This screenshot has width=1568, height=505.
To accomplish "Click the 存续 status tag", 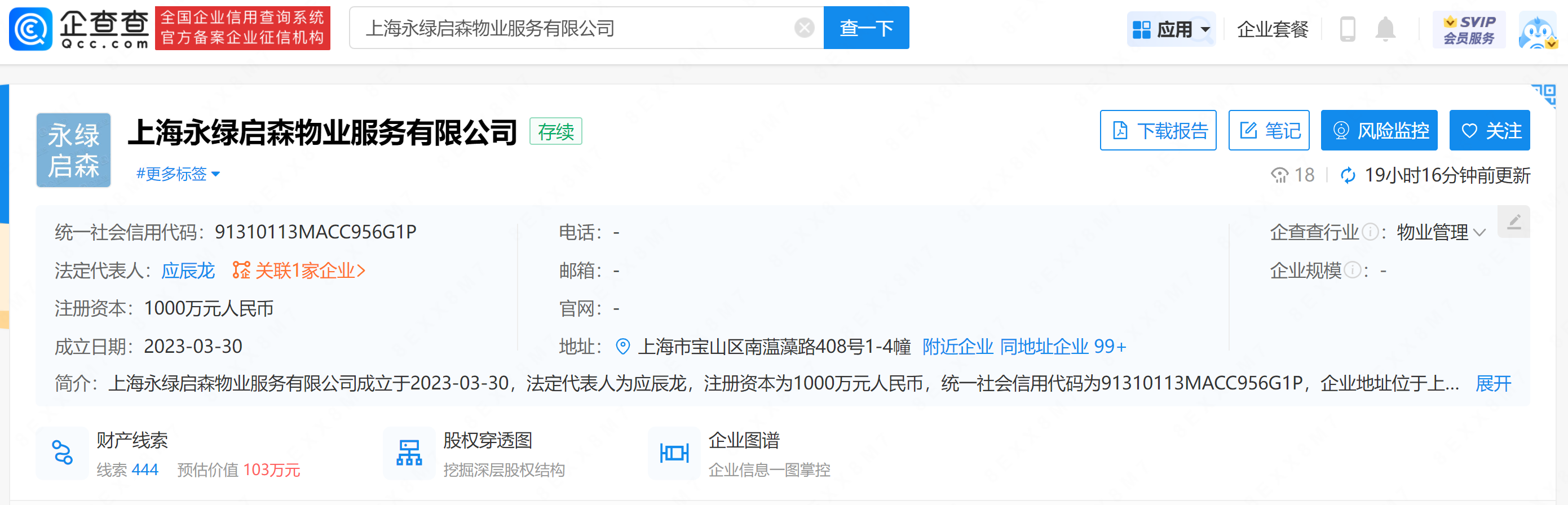I will click(556, 131).
